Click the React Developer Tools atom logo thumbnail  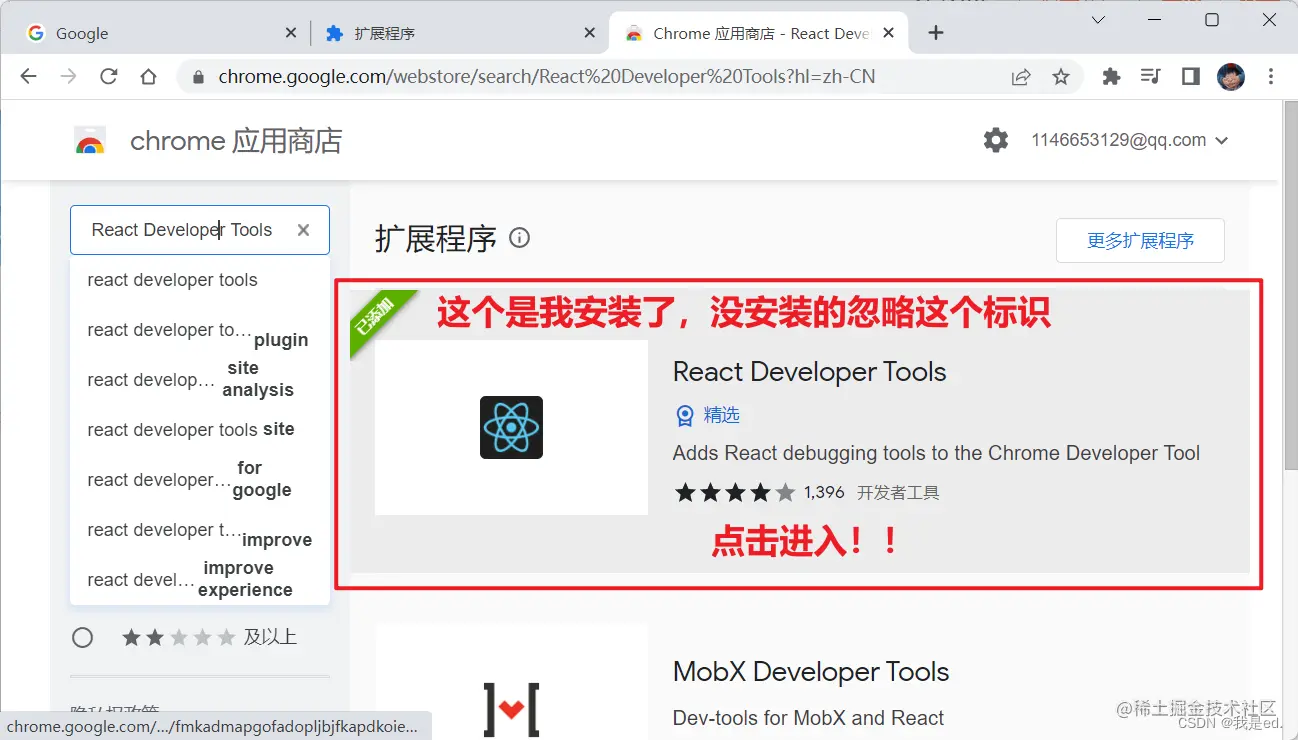(510, 427)
